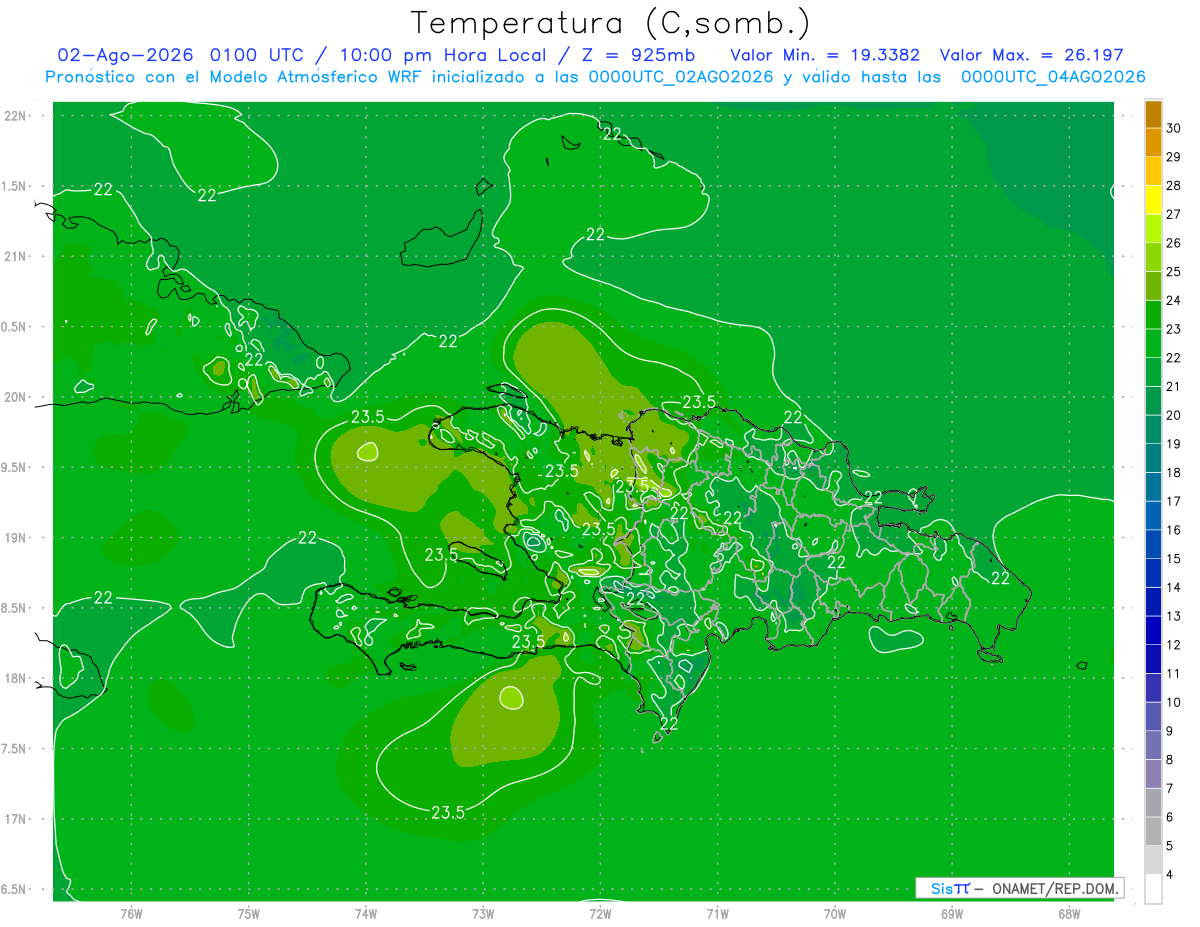Click the legend label '10'
1200x927 pixels.
click(x=1173, y=702)
